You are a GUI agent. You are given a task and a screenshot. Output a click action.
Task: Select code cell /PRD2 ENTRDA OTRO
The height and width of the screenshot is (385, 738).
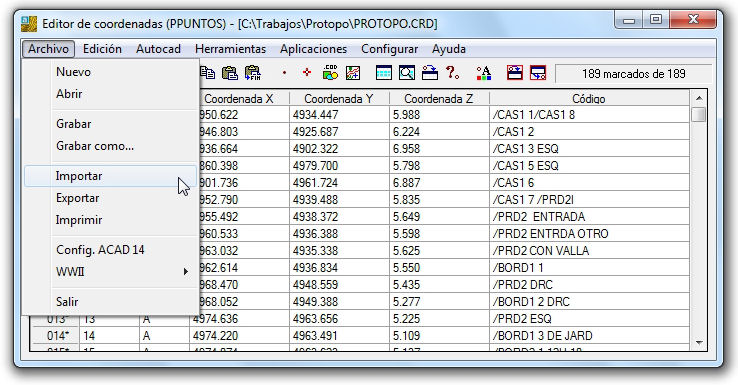click(x=589, y=233)
